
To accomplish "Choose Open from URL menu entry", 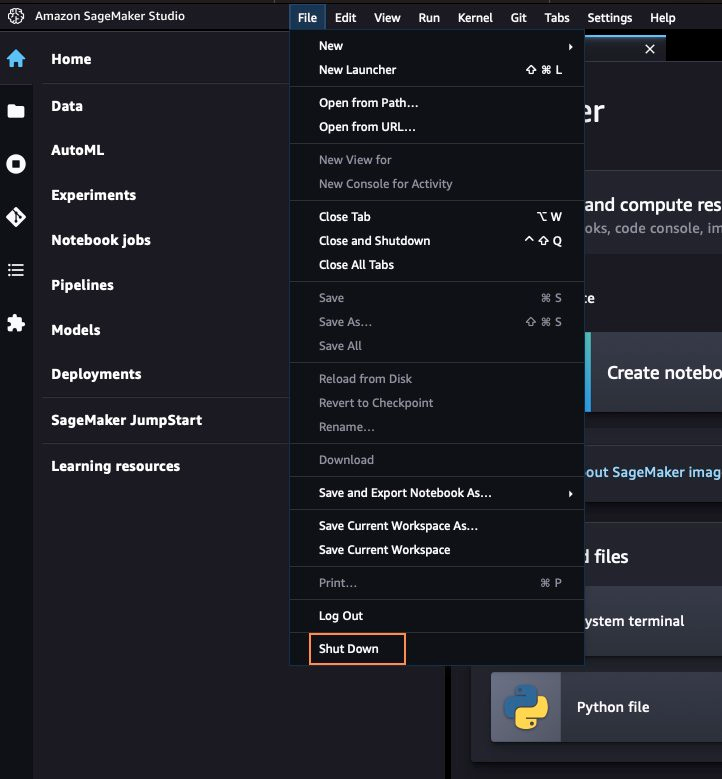I will click(x=437, y=127).
